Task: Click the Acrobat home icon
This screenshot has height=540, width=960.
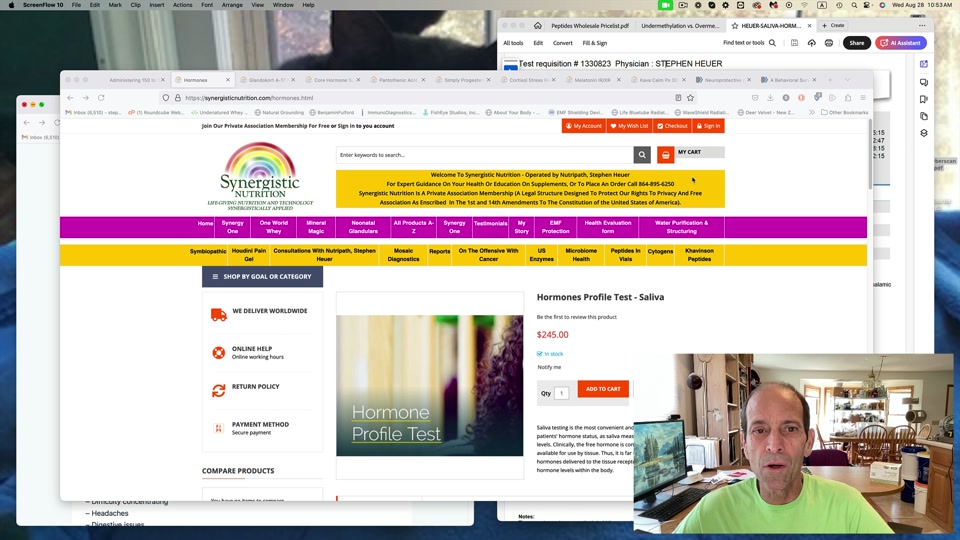Action: [x=537, y=26]
